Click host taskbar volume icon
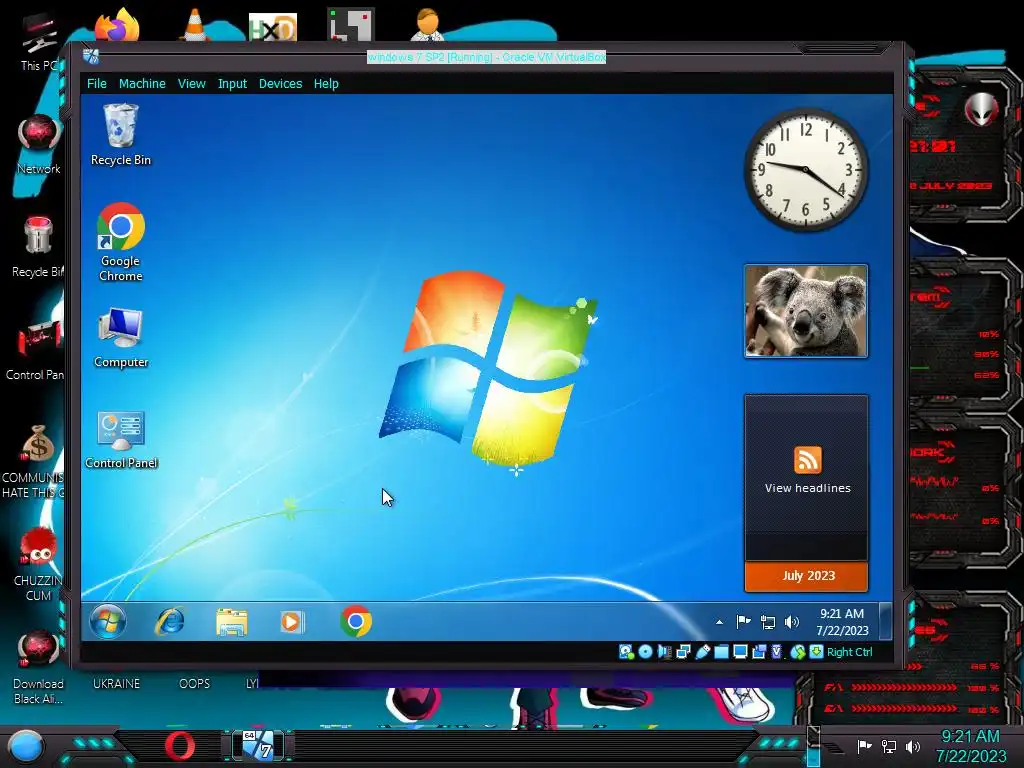 point(913,746)
